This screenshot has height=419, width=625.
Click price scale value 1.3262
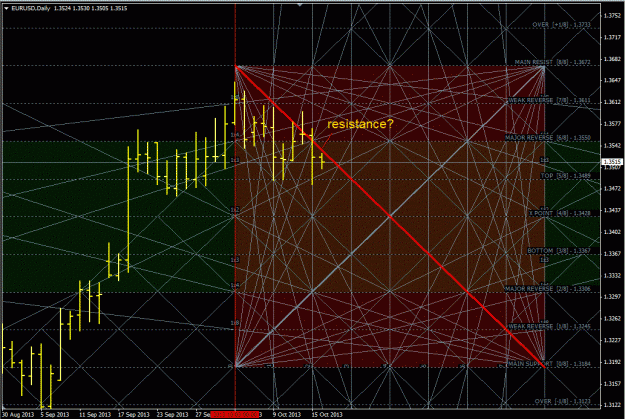pyautogui.click(x=612, y=319)
